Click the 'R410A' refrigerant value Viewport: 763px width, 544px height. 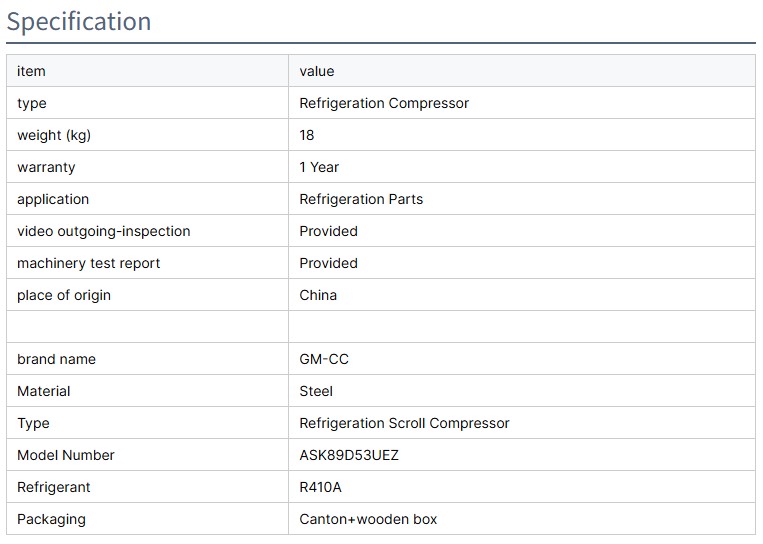click(321, 487)
